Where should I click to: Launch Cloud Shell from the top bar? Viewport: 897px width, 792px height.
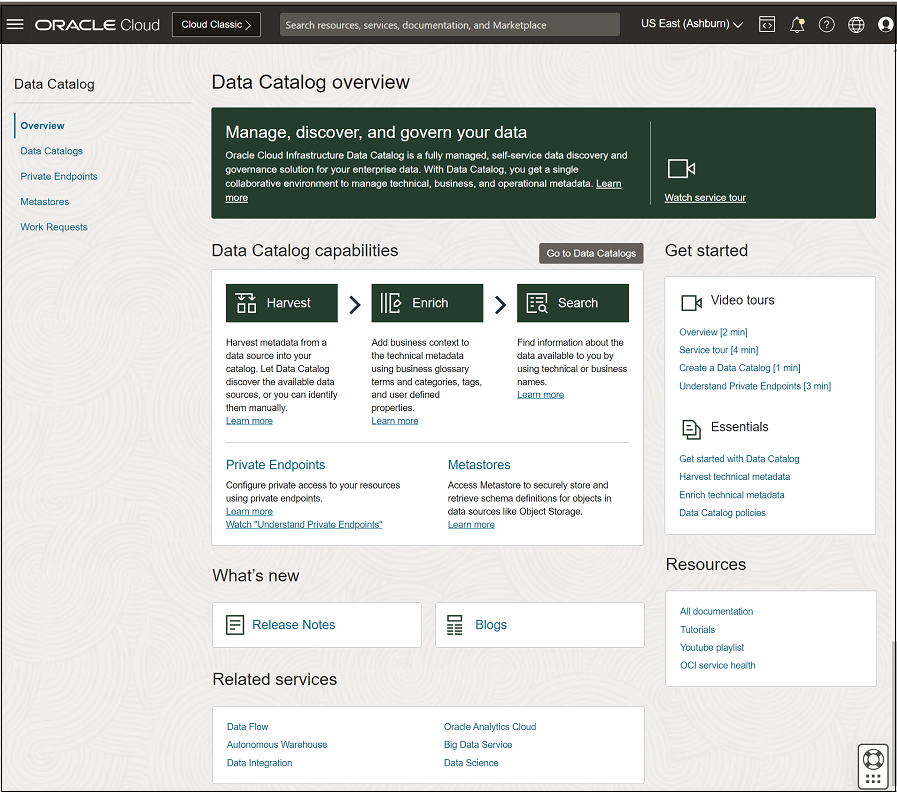766,23
